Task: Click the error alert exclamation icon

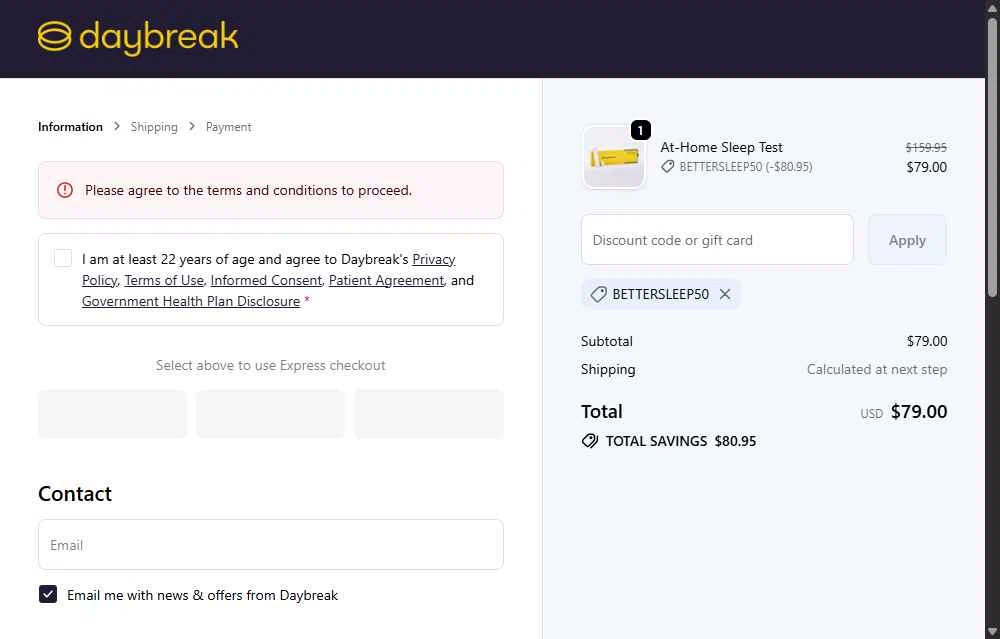Action: [65, 190]
